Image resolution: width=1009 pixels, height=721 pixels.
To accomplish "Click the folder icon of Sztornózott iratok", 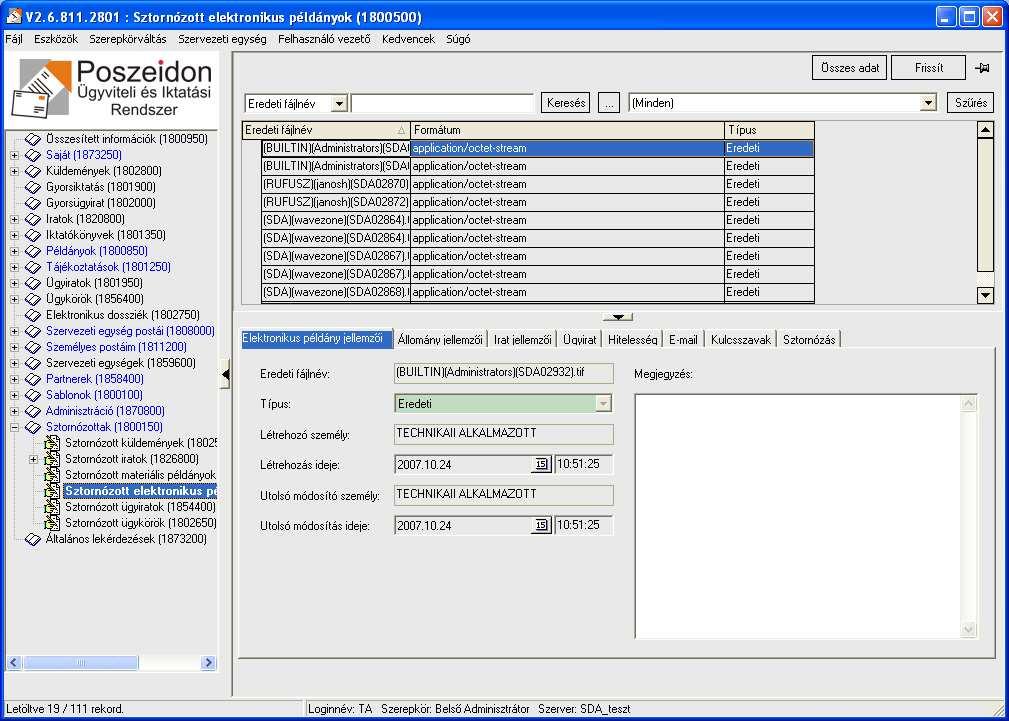I will [52, 460].
